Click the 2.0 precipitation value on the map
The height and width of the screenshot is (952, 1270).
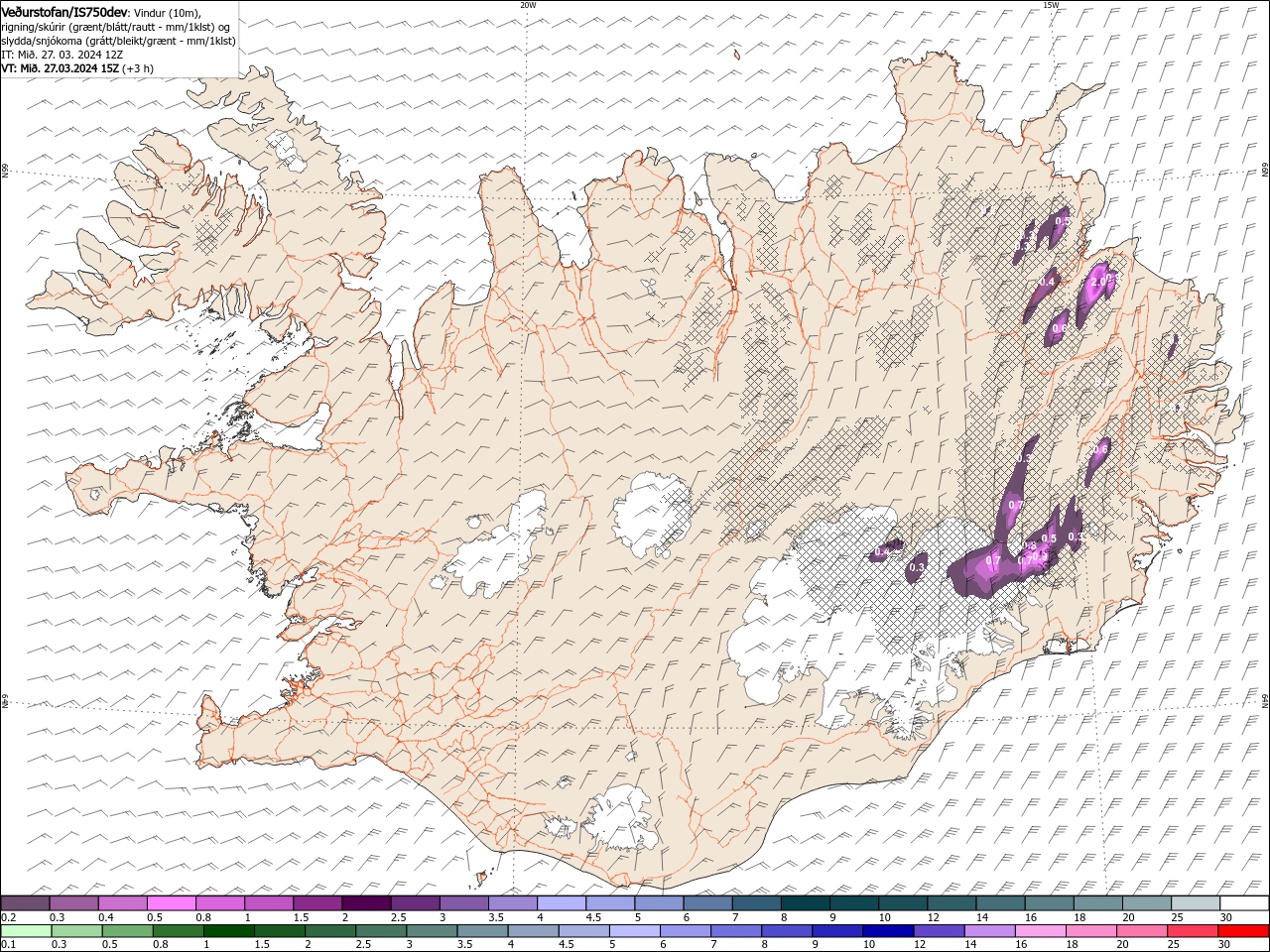tap(1097, 282)
